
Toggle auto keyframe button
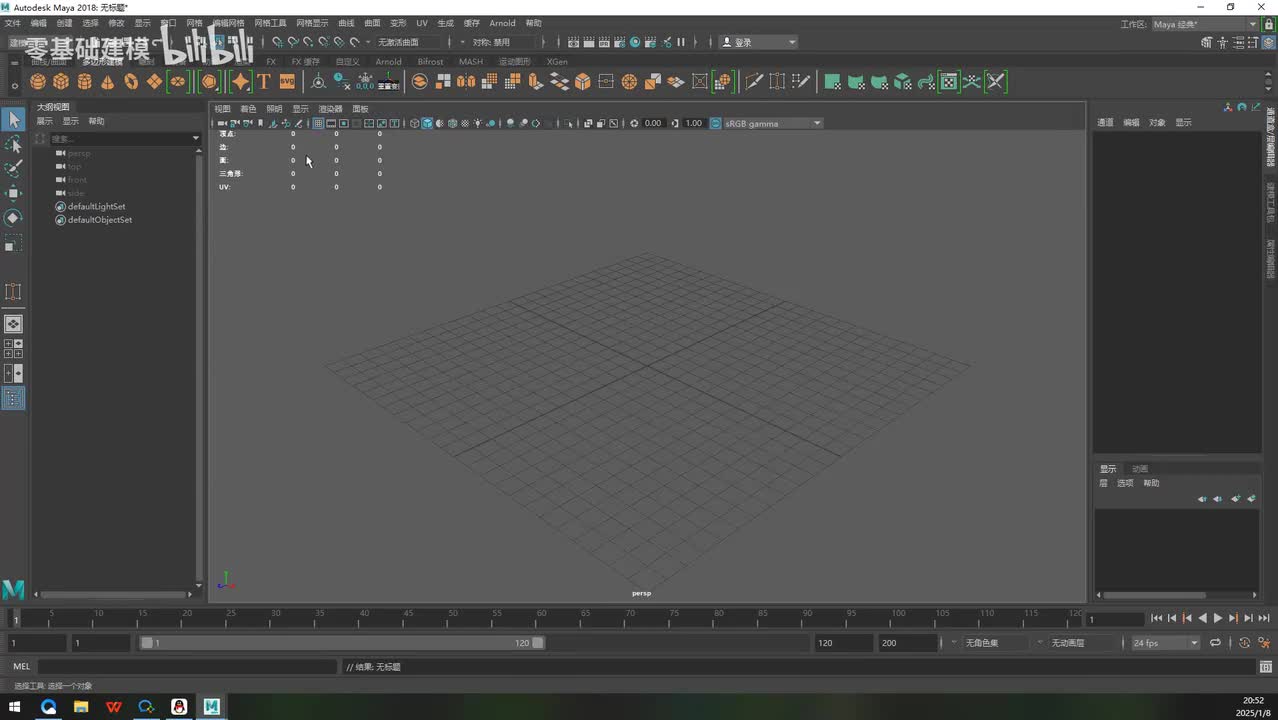coord(1244,643)
